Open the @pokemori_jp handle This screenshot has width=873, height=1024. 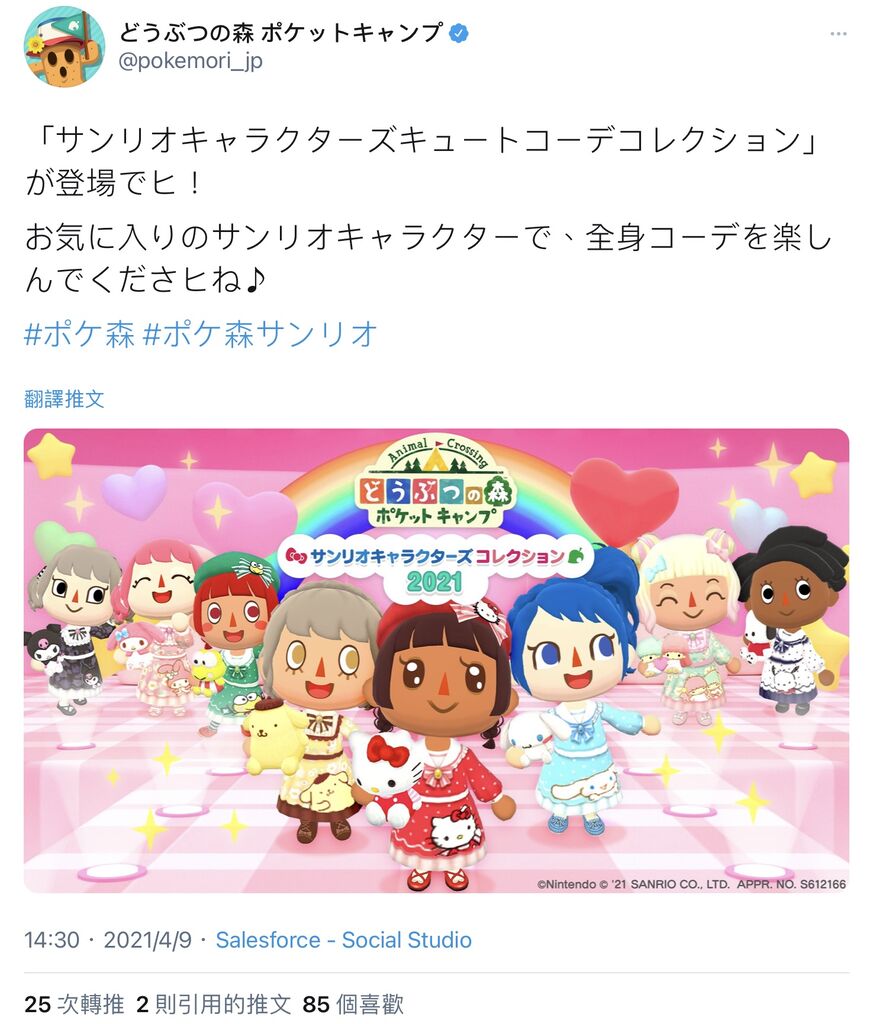(x=191, y=61)
